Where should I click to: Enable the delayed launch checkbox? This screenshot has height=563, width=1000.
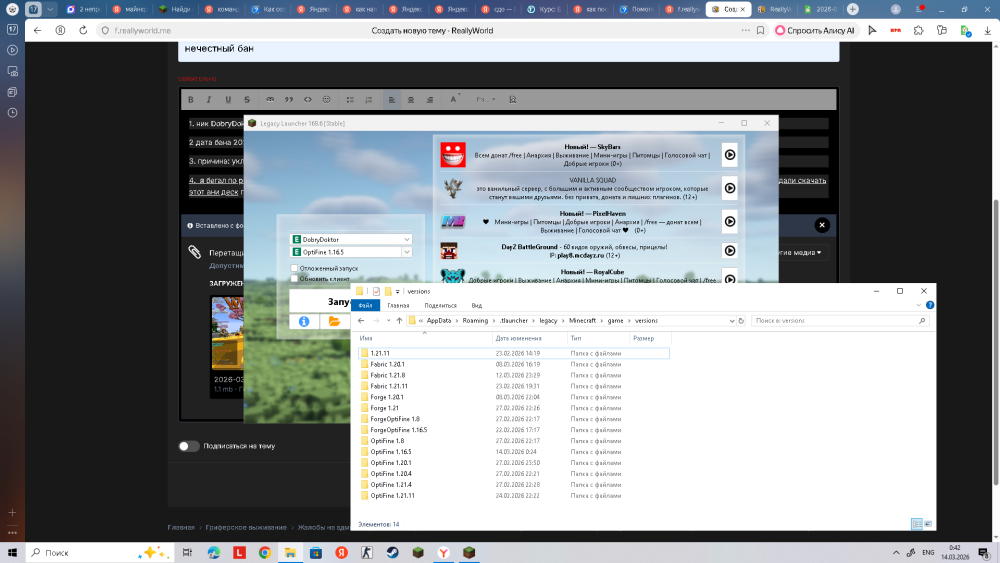(x=294, y=268)
